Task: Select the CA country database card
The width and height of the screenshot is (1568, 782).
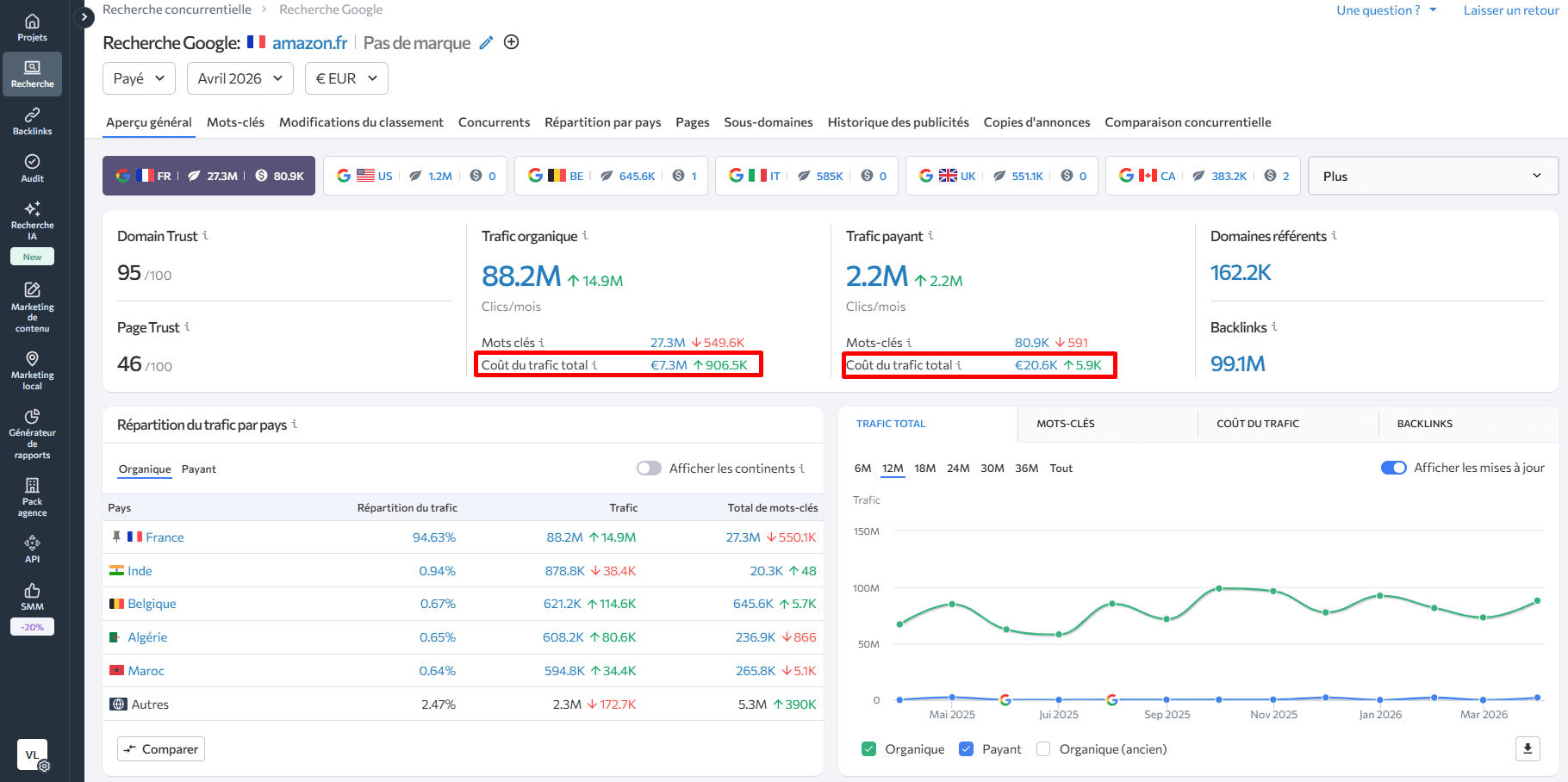Action: point(1204,176)
